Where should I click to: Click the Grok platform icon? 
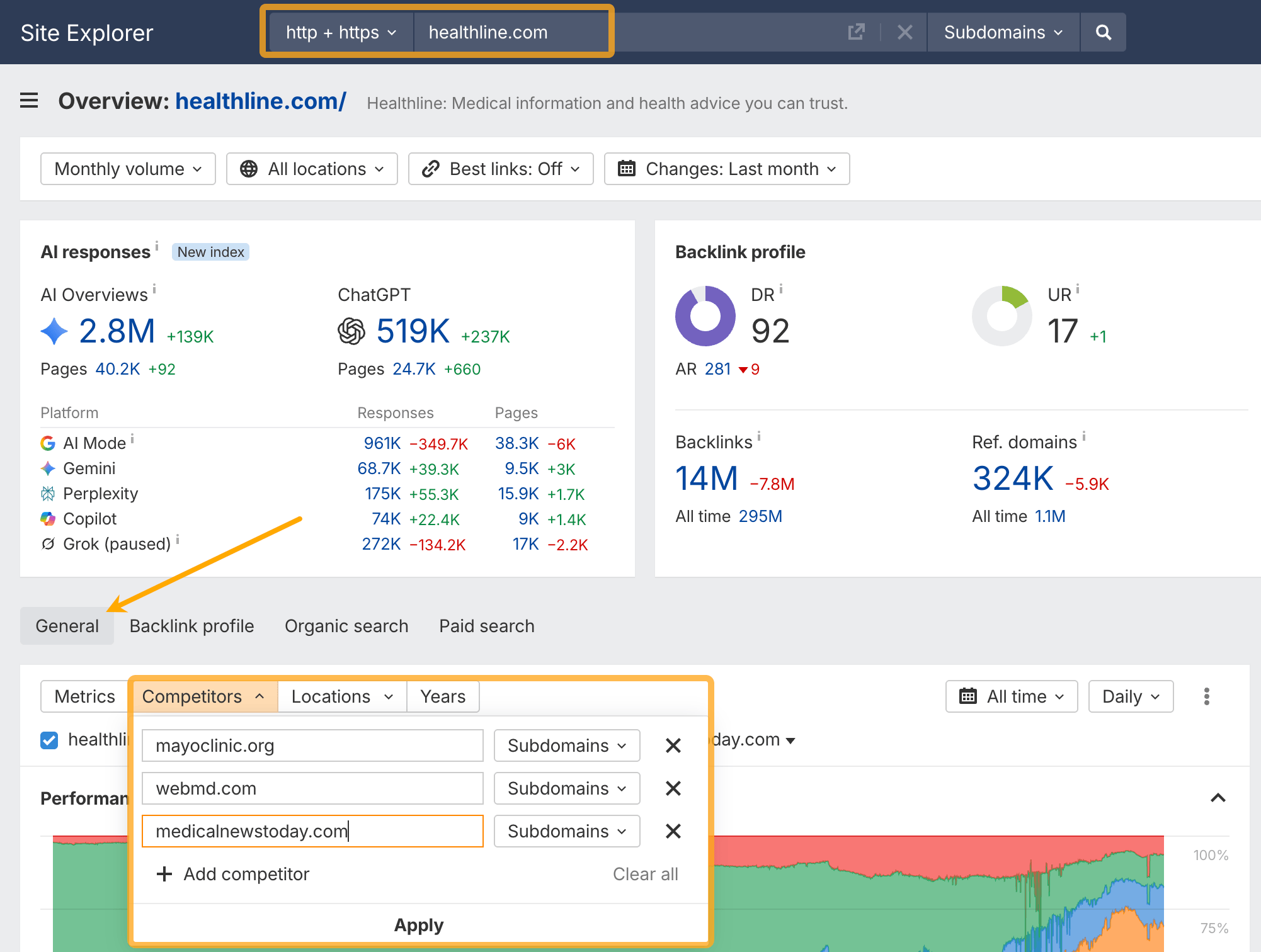48,544
